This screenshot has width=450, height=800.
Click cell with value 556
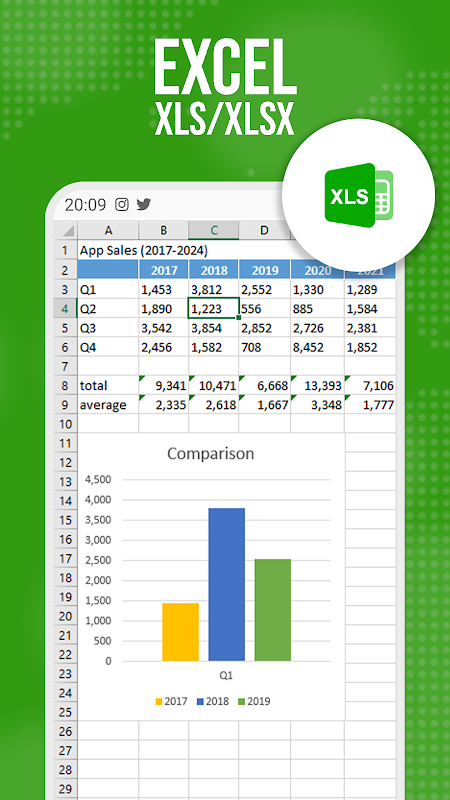point(264,309)
